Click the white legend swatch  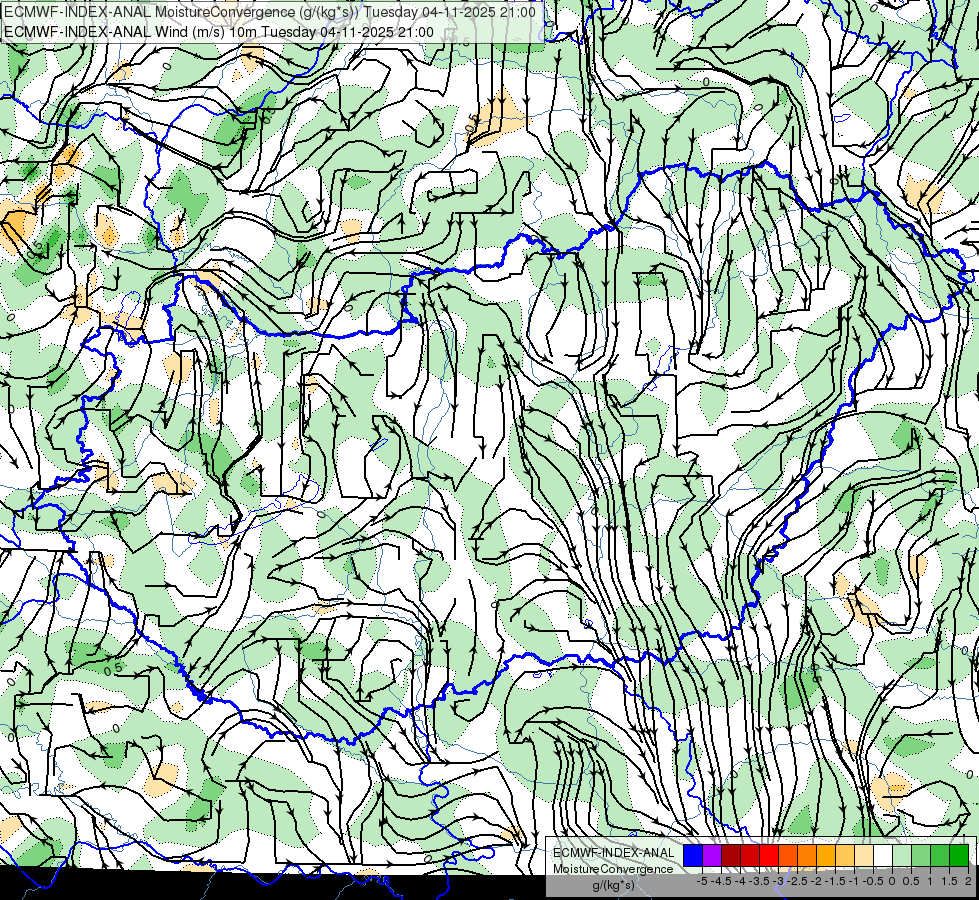point(883,855)
